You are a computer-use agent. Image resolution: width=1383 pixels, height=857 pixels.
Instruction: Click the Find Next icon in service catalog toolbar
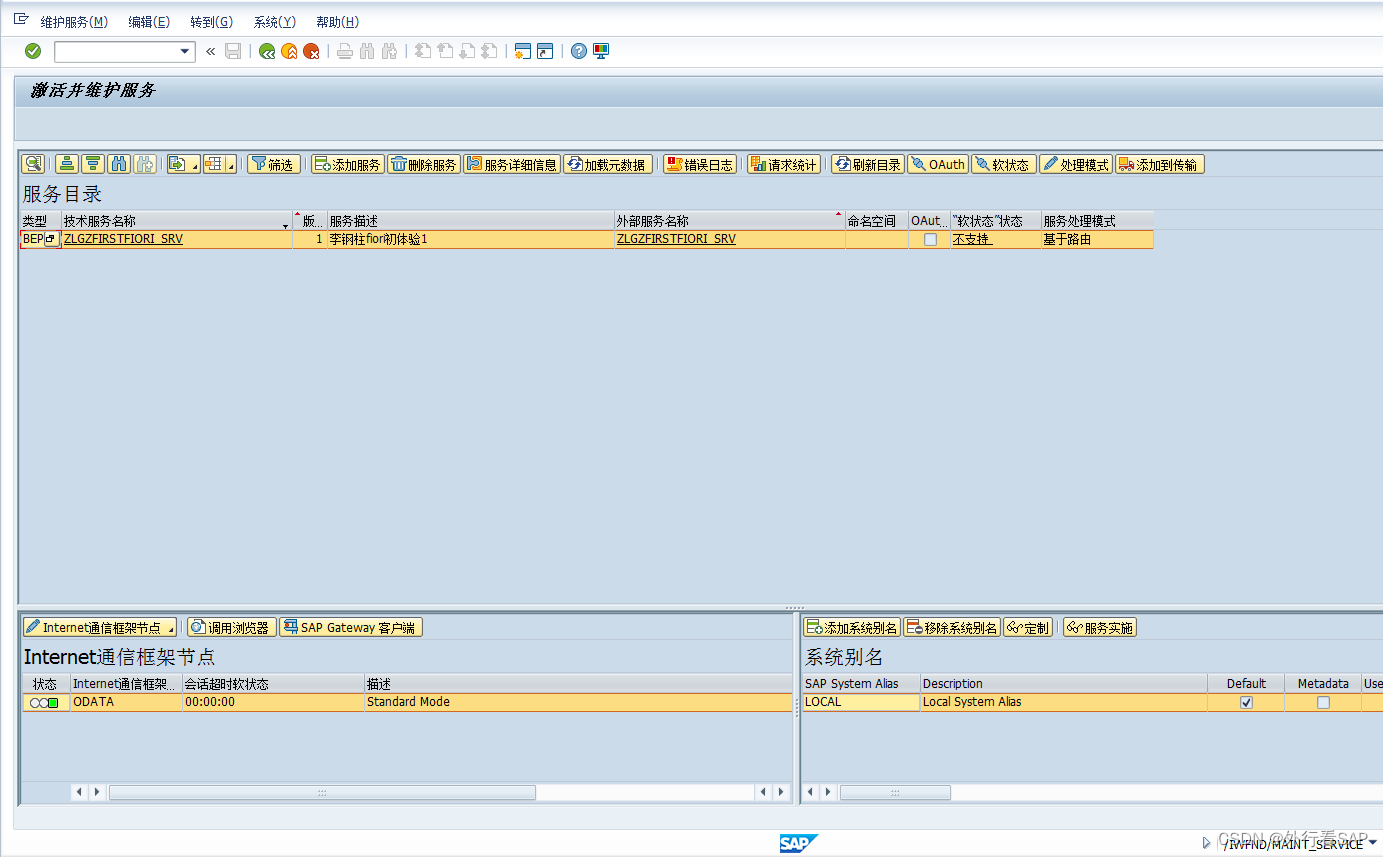pyautogui.click(x=145, y=164)
